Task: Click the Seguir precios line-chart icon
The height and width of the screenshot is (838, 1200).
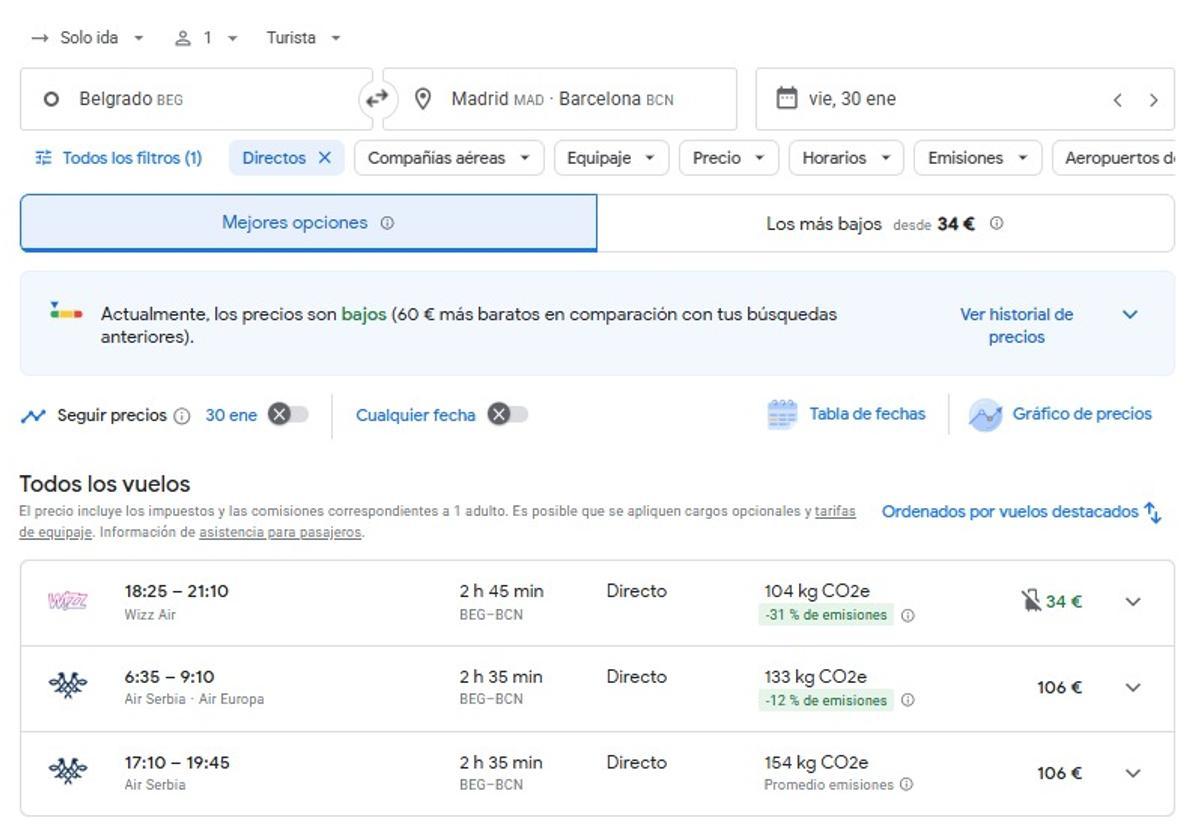Action: (32, 414)
